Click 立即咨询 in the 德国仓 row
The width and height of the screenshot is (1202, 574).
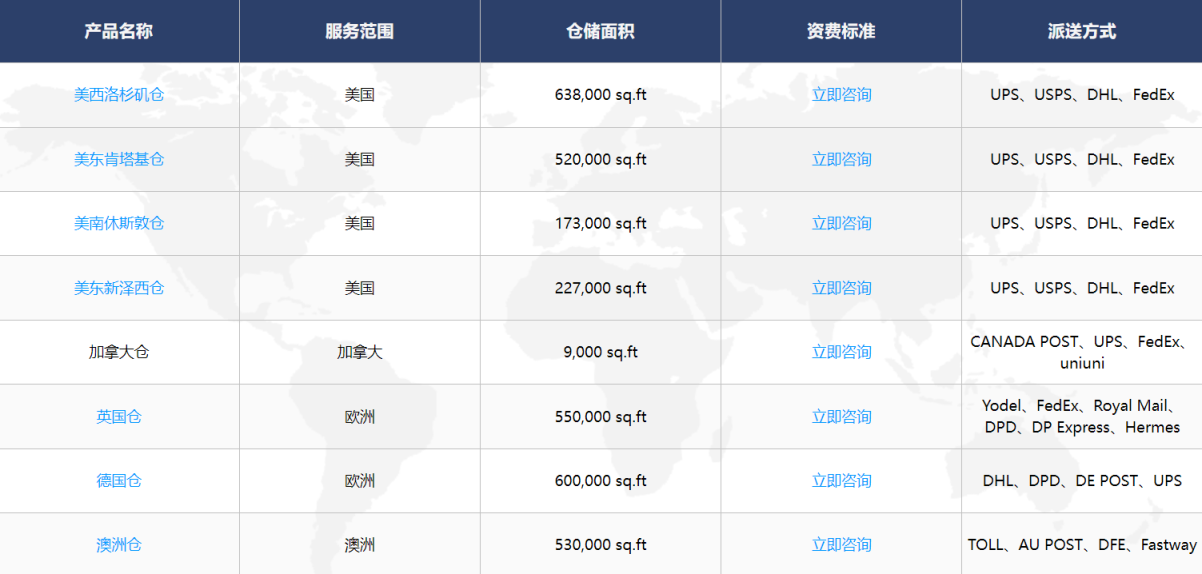(841, 481)
